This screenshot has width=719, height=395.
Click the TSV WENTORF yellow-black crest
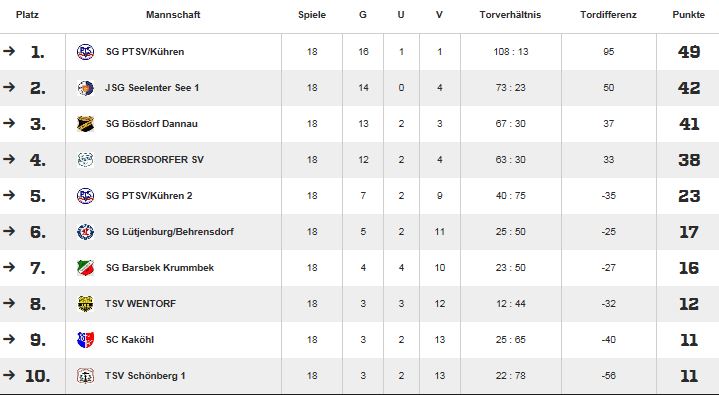click(86, 304)
